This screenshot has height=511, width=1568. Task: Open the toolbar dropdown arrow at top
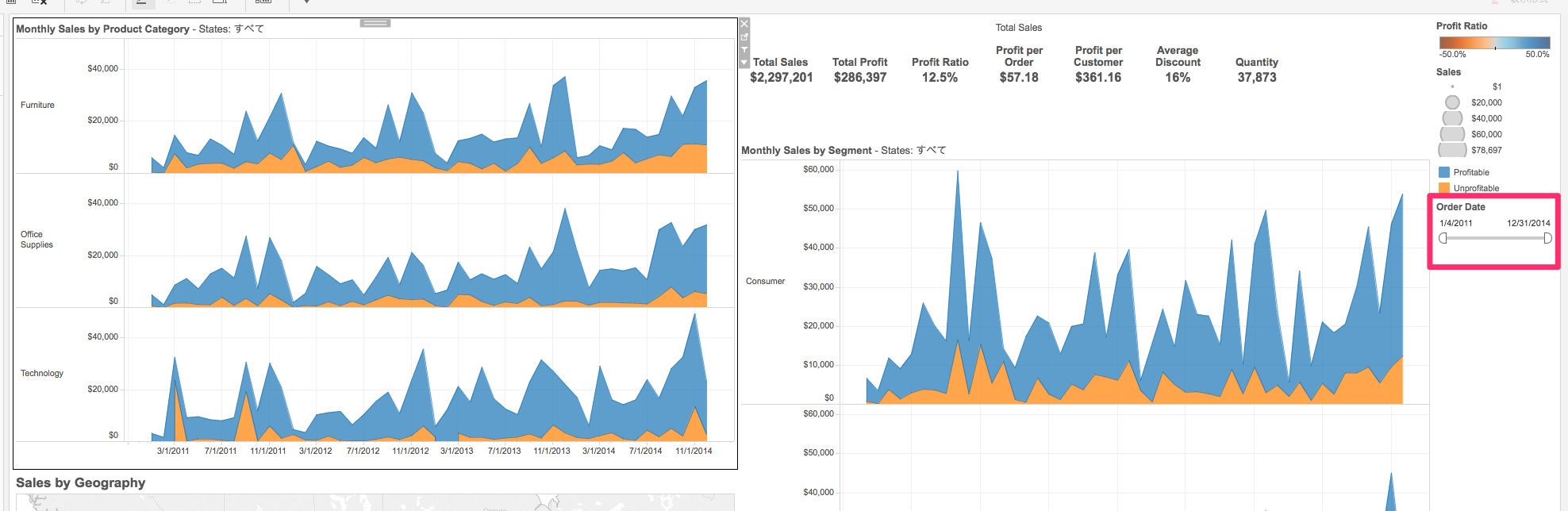(306, 2)
